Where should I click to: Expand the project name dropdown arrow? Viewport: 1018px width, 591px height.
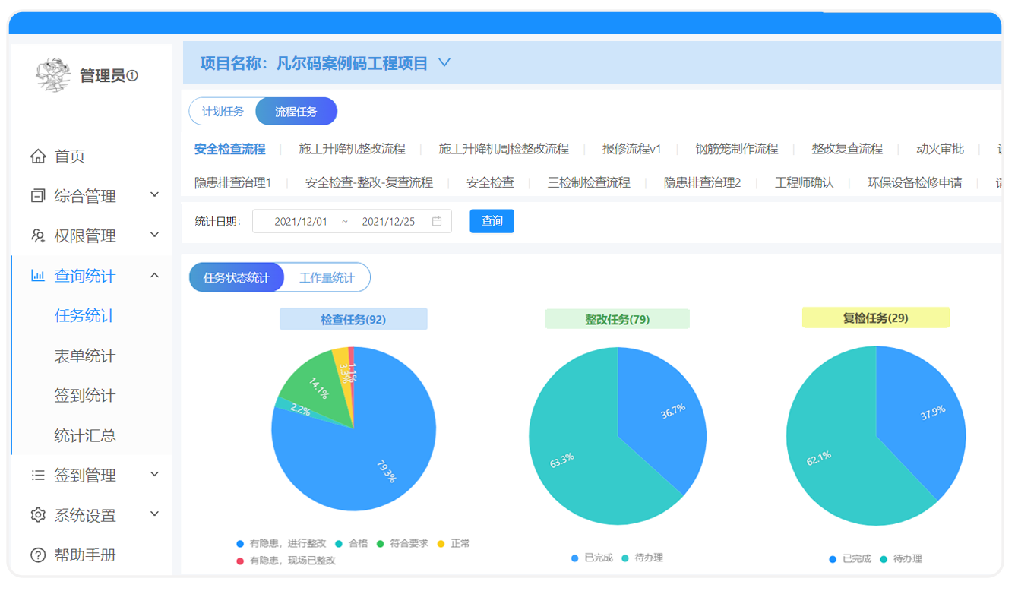(x=445, y=63)
